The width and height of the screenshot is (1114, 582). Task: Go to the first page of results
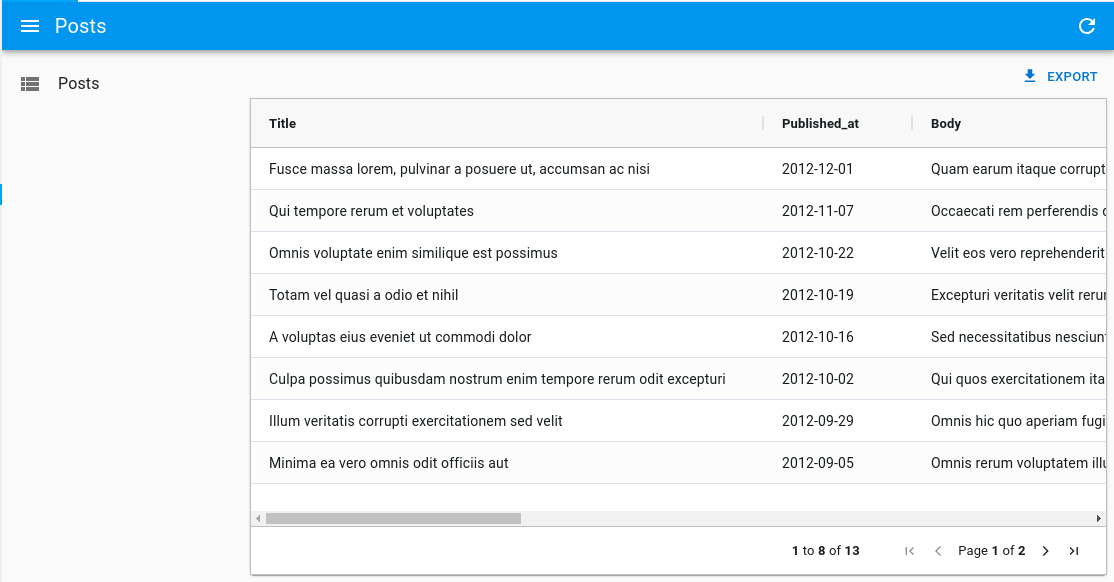click(909, 551)
